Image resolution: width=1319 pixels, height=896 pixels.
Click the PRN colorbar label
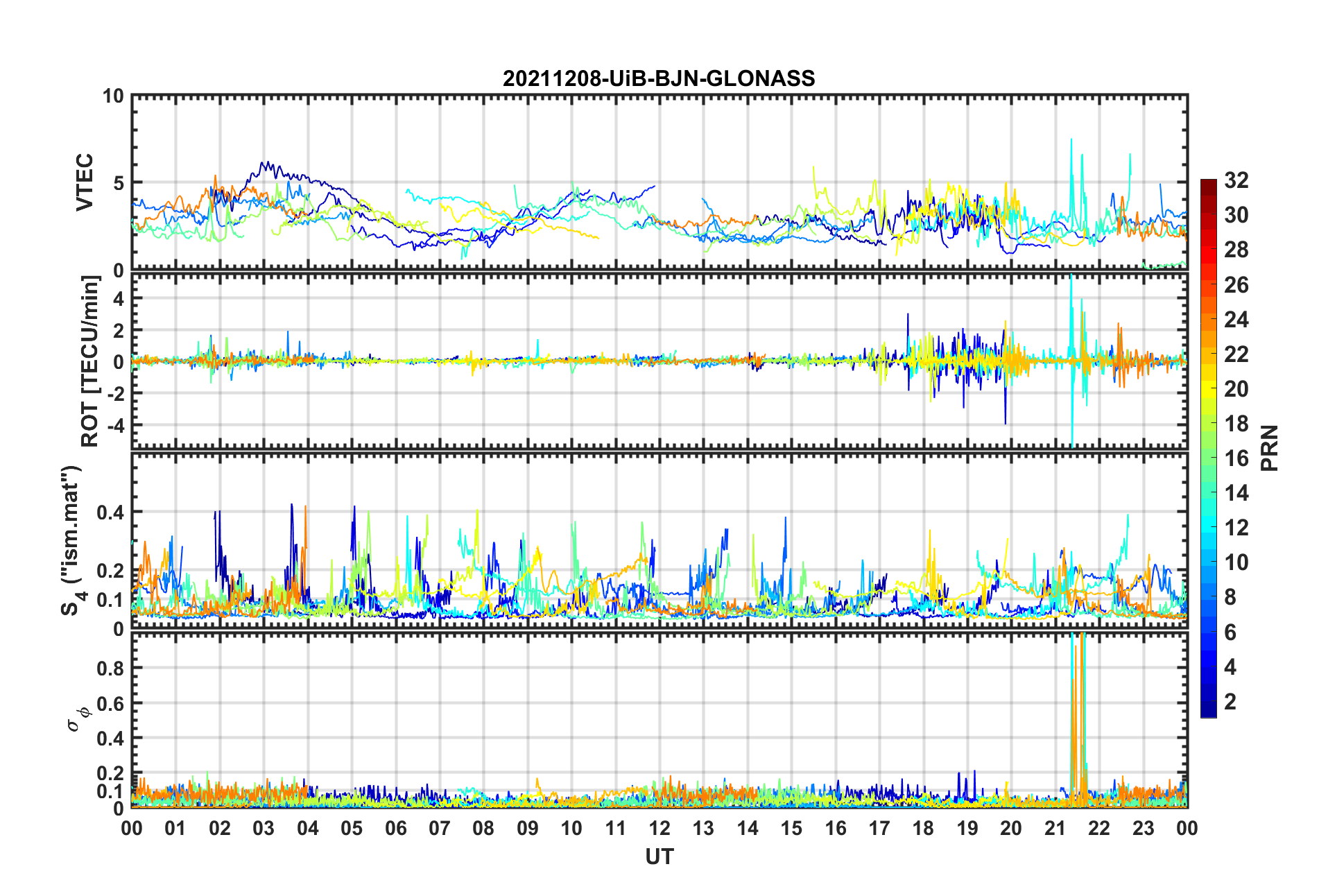(1270, 448)
